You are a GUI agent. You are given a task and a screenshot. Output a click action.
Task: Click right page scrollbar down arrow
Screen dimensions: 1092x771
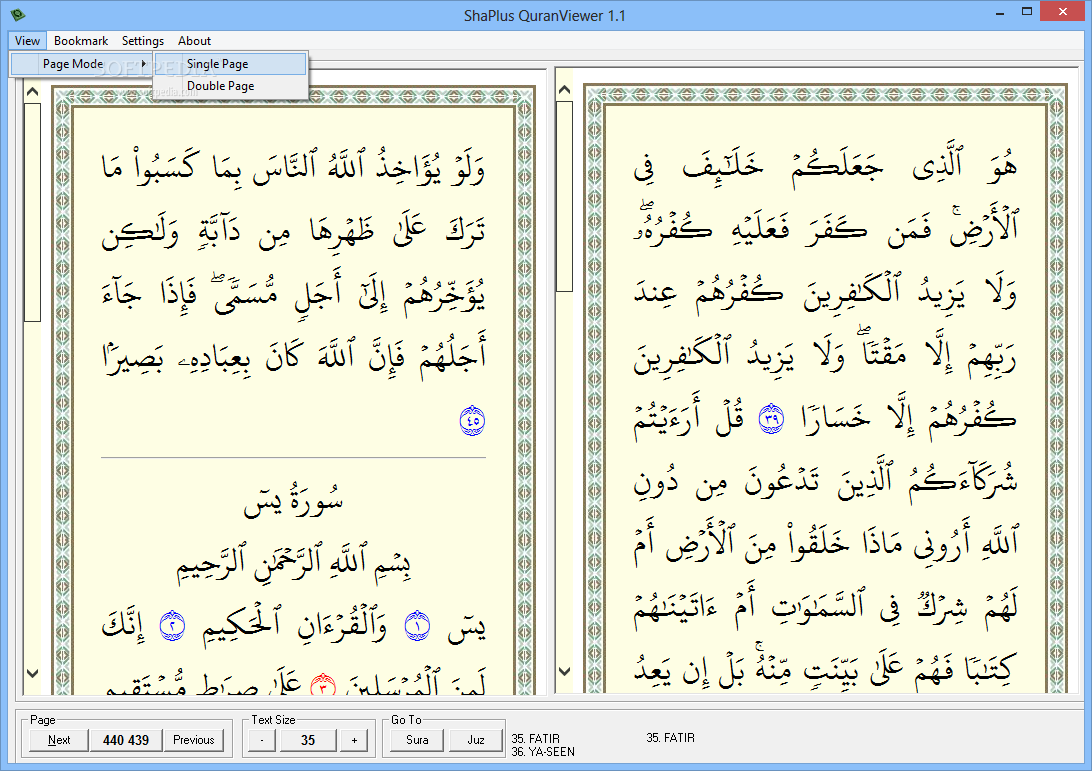click(x=565, y=671)
